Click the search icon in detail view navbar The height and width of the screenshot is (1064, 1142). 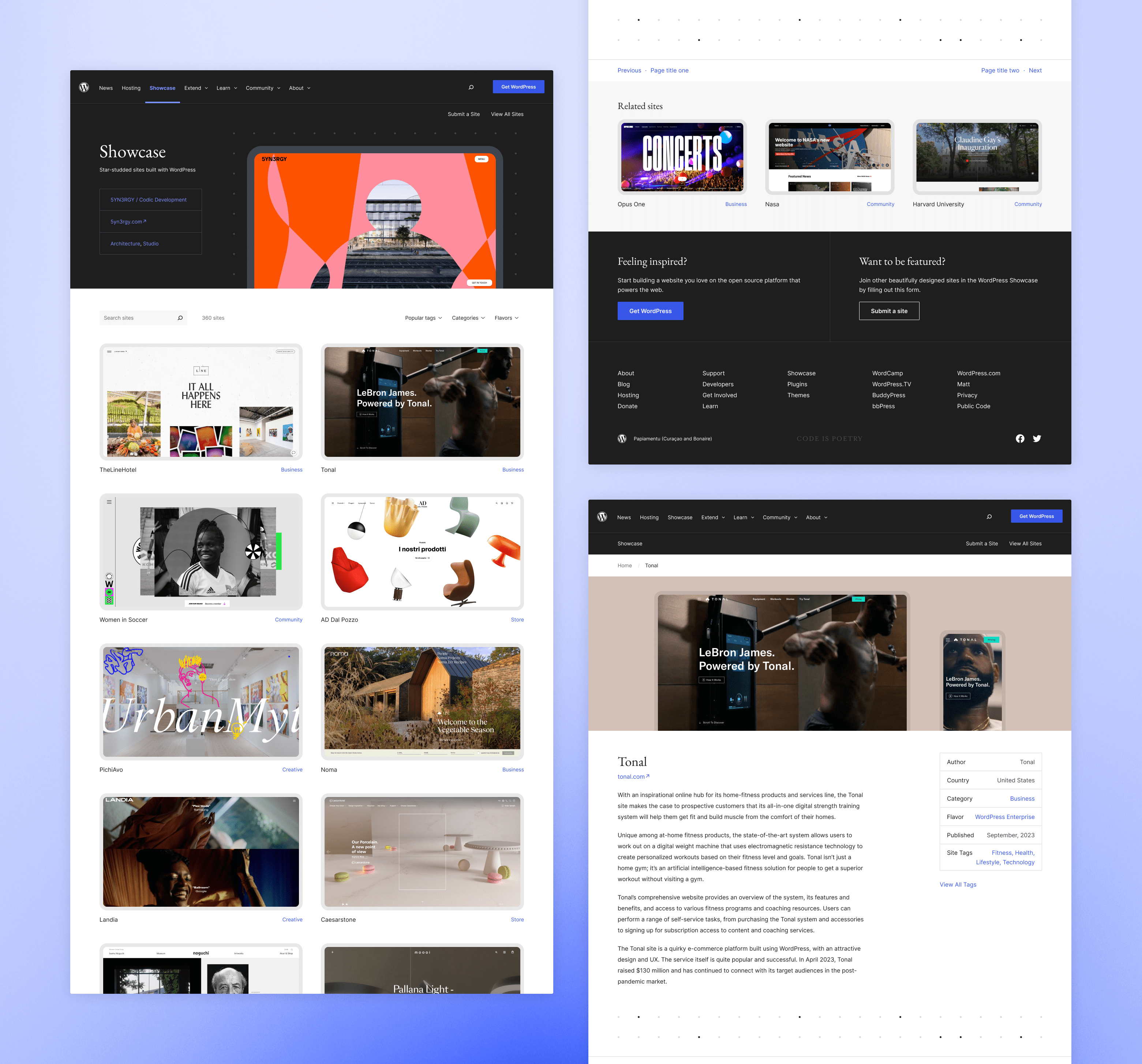pos(991,517)
